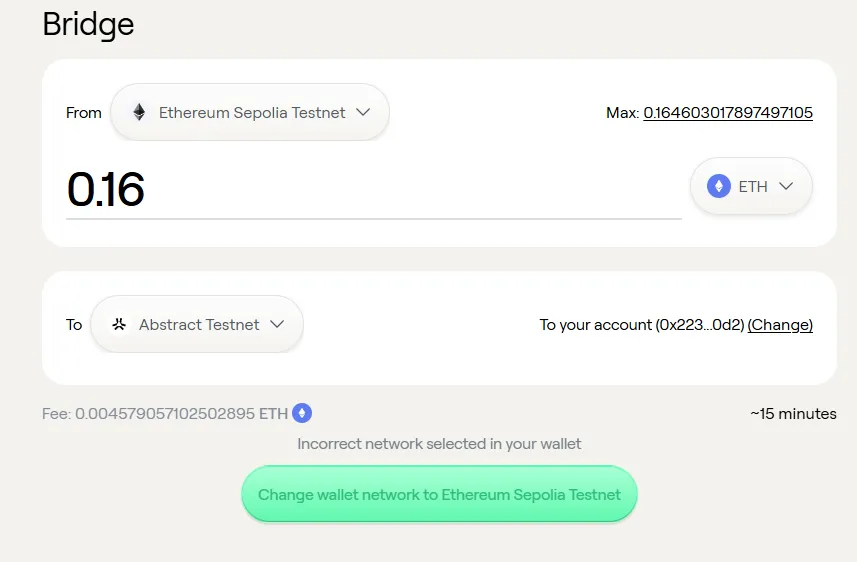Image resolution: width=857 pixels, height=562 pixels.
Task: Use the max balance 0.164603017897497105 link
Action: tap(727, 113)
